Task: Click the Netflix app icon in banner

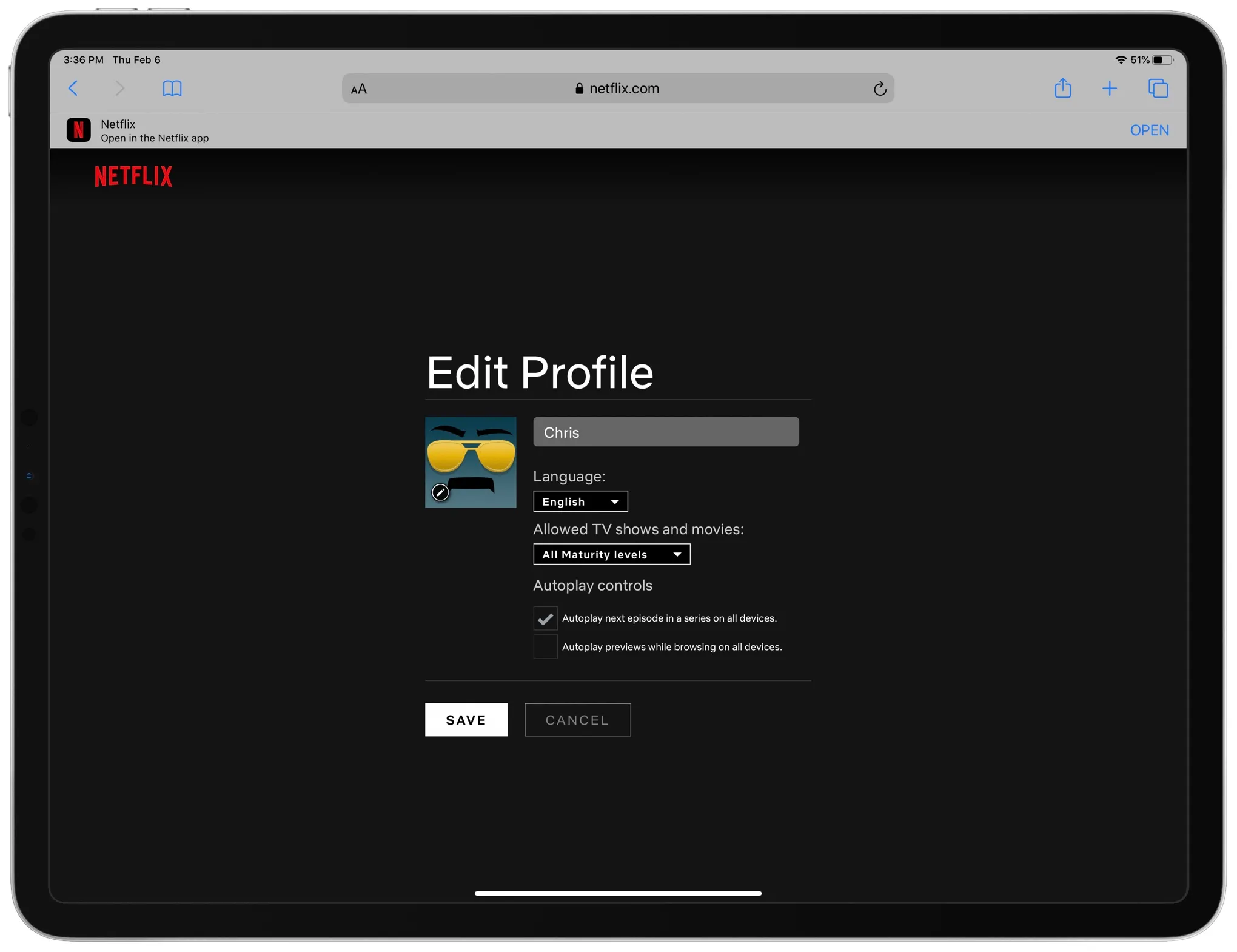Action: (78, 129)
